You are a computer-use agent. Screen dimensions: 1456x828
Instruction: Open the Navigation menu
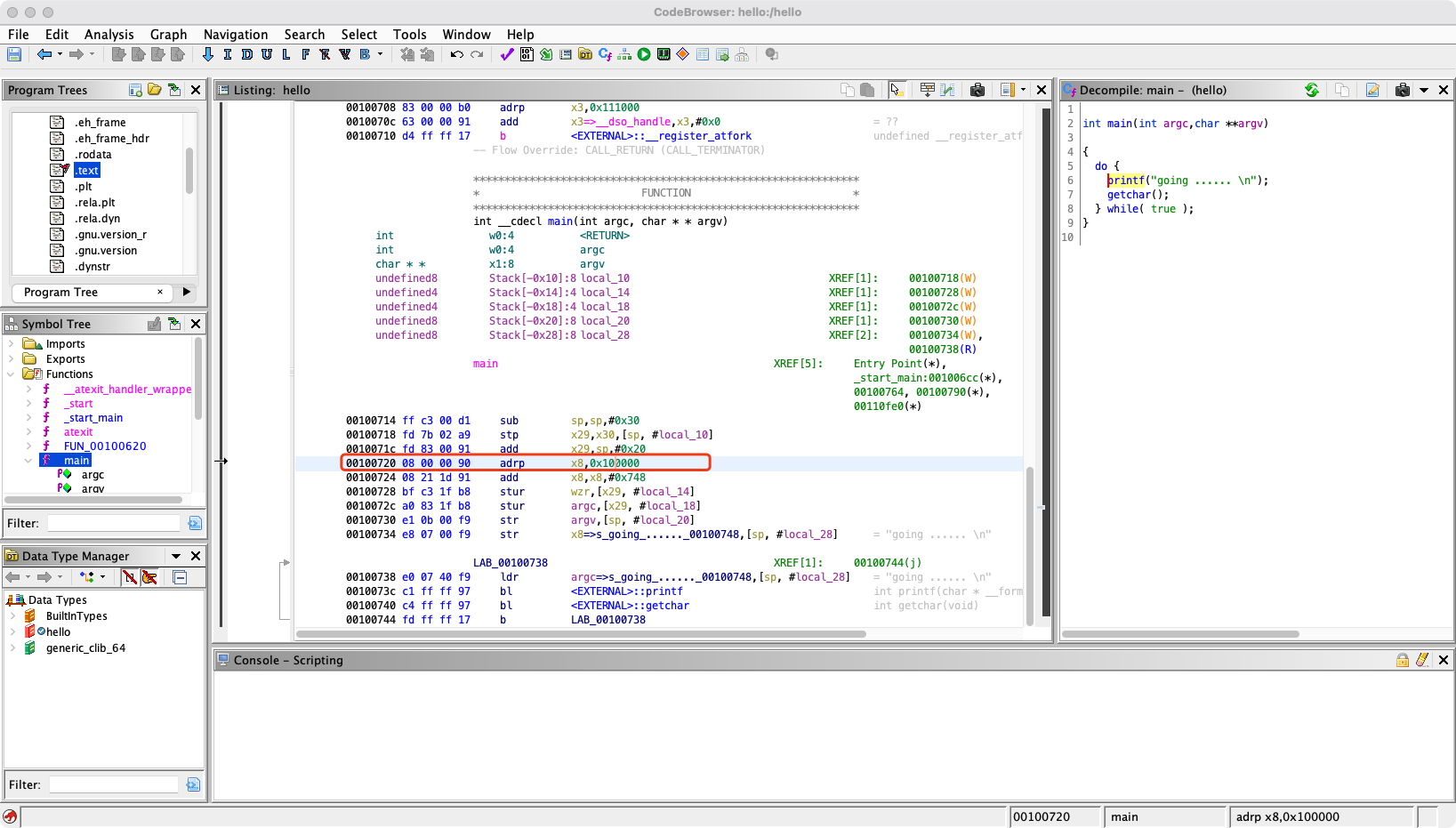(x=235, y=34)
